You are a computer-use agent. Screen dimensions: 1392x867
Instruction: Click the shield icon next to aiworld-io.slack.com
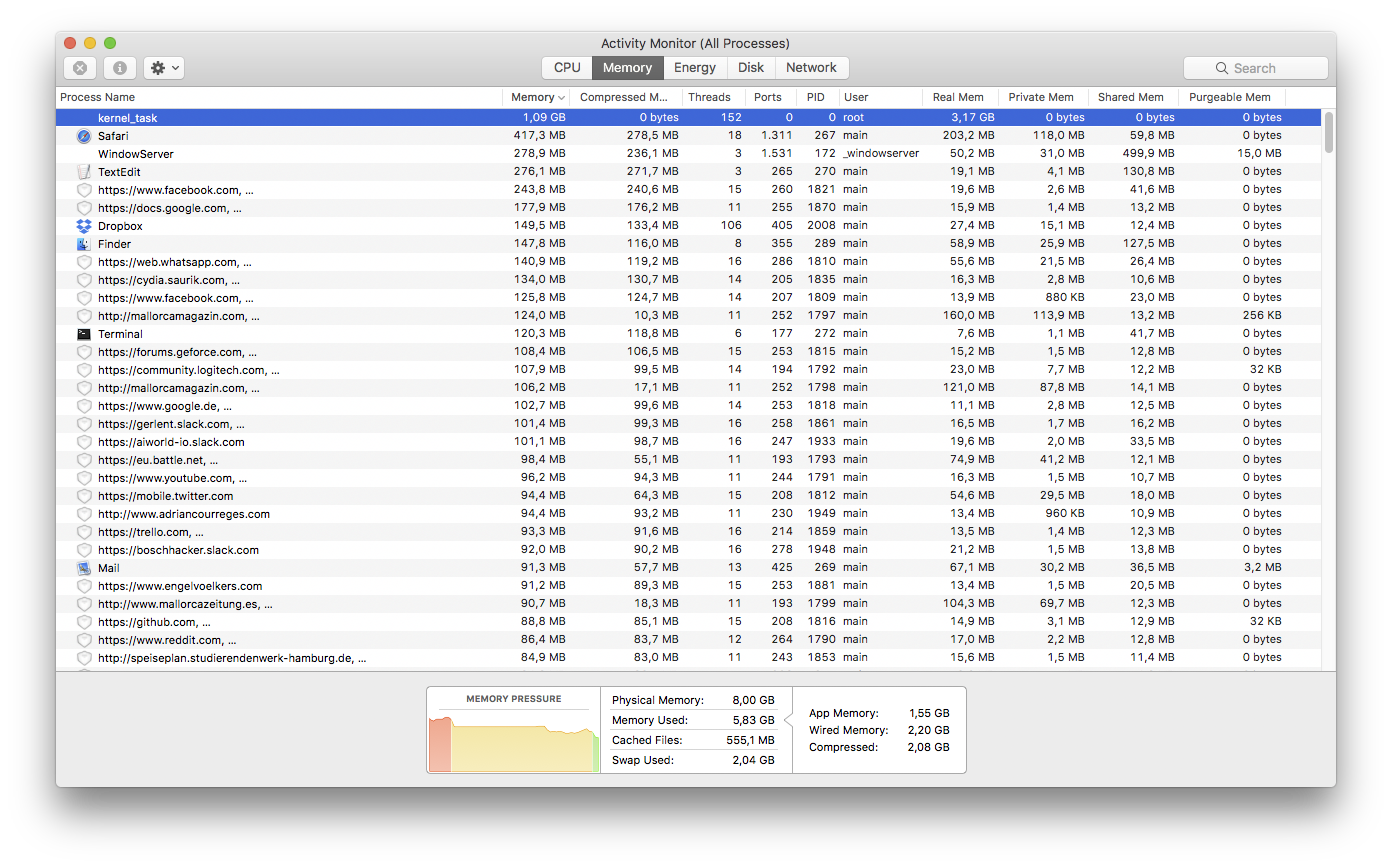tap(84, 442)
